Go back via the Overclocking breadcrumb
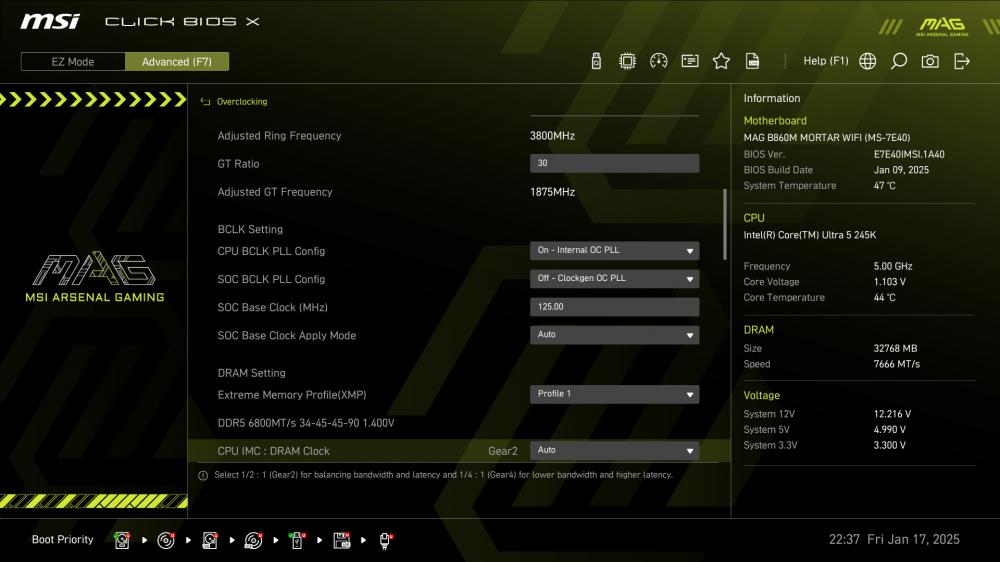1000x562 pixels. point(242,101)
